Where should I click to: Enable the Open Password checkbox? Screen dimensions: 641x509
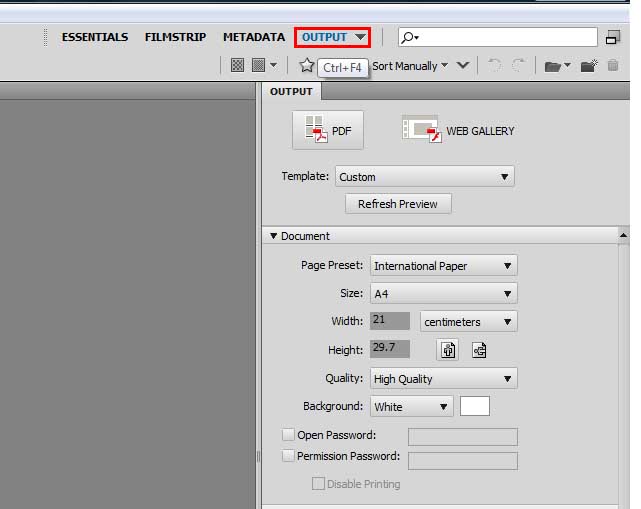click(x=289, y=435)
